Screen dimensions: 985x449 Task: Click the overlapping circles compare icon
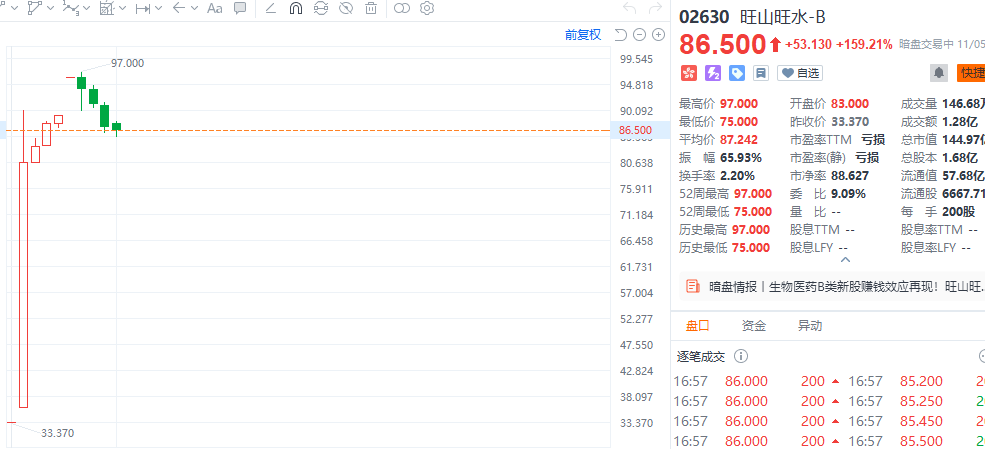coord(402,8)
